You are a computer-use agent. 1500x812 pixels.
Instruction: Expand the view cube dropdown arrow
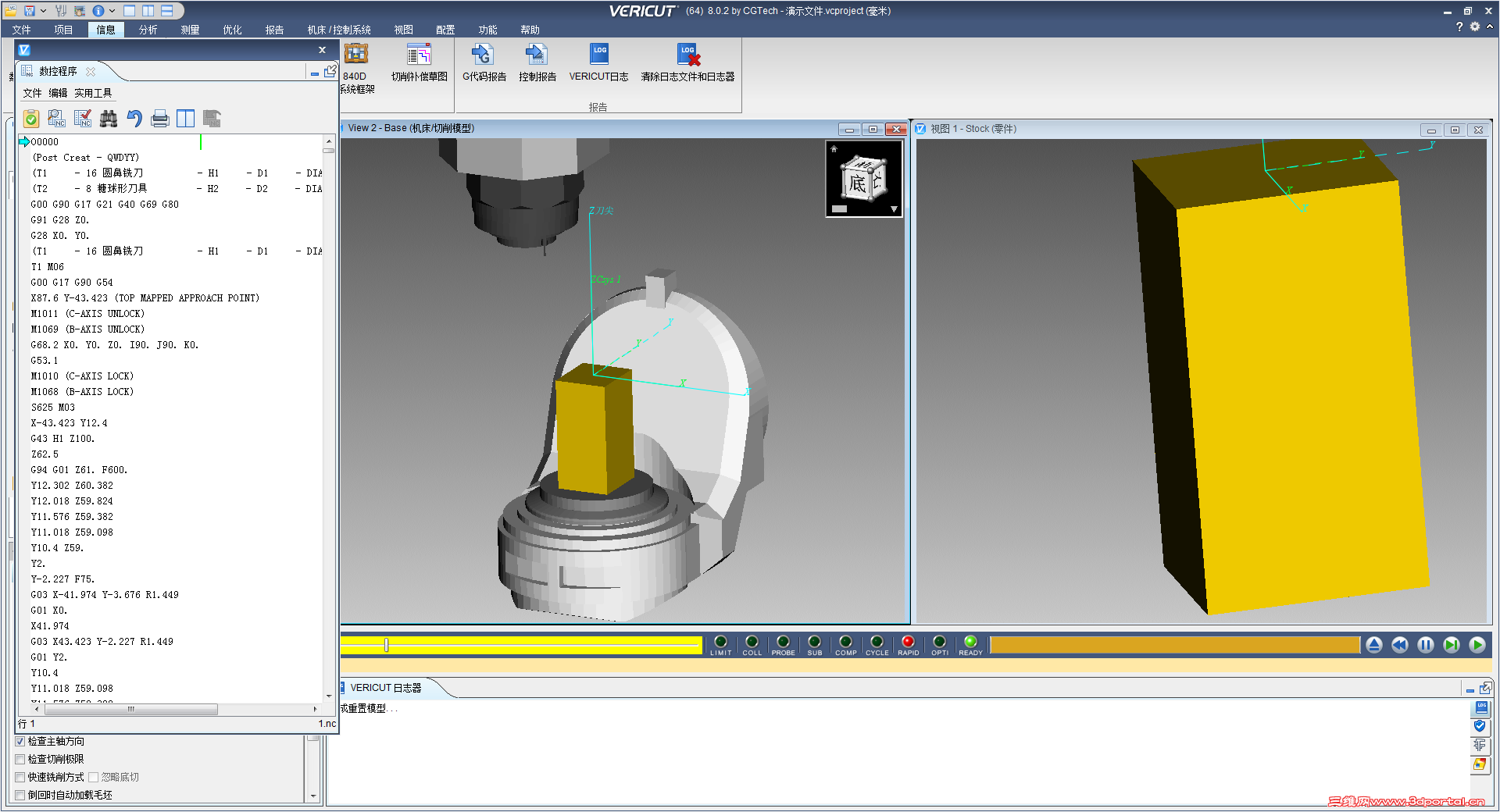(894, 209)
